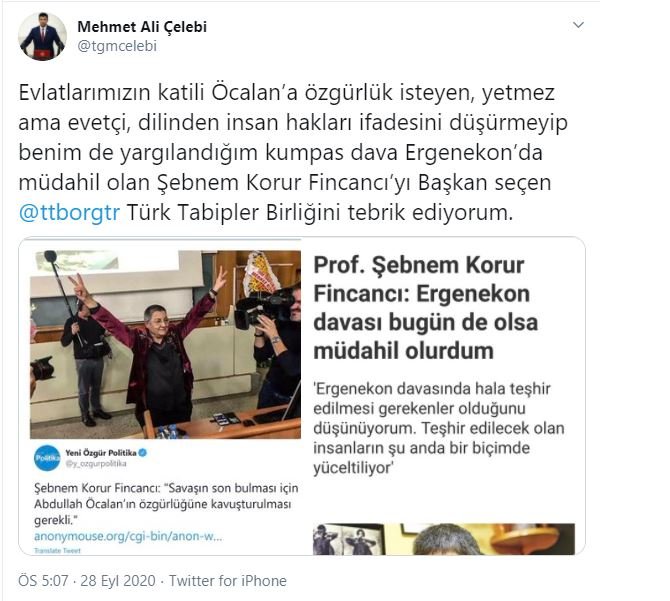Click the ÖS 5:07 timestamp
670x601 pixels.
(x=43, y=581)
